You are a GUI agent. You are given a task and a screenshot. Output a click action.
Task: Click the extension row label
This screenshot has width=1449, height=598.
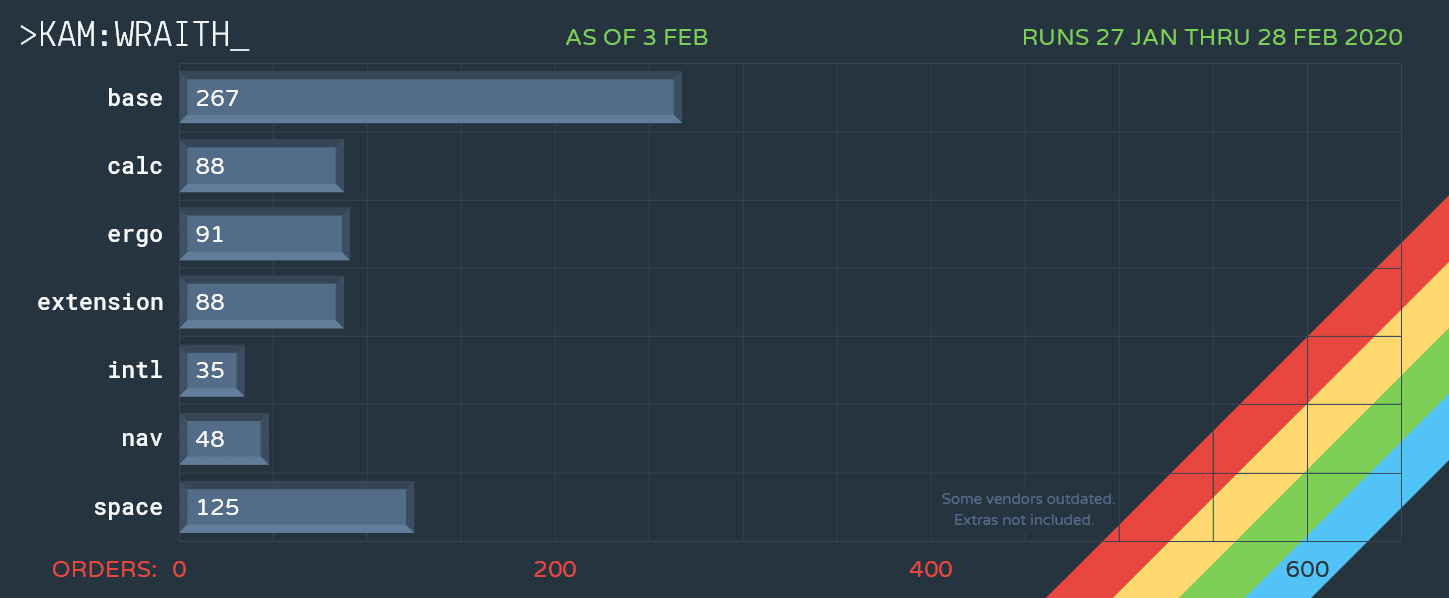pyautogui.click(x=100, y=302)
